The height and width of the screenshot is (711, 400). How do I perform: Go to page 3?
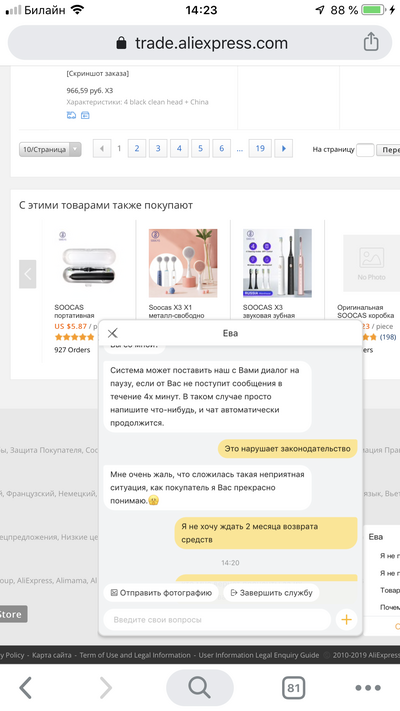[158, 148]
